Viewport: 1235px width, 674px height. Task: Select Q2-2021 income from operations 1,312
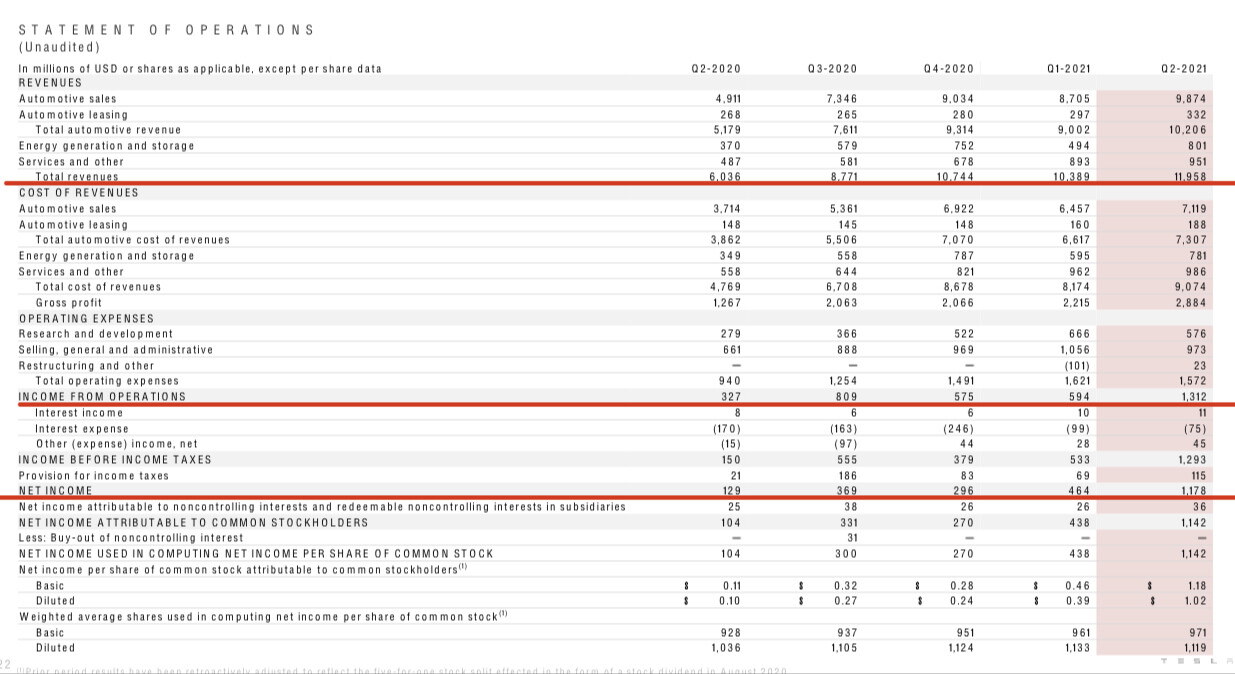tap(1193, 396)
